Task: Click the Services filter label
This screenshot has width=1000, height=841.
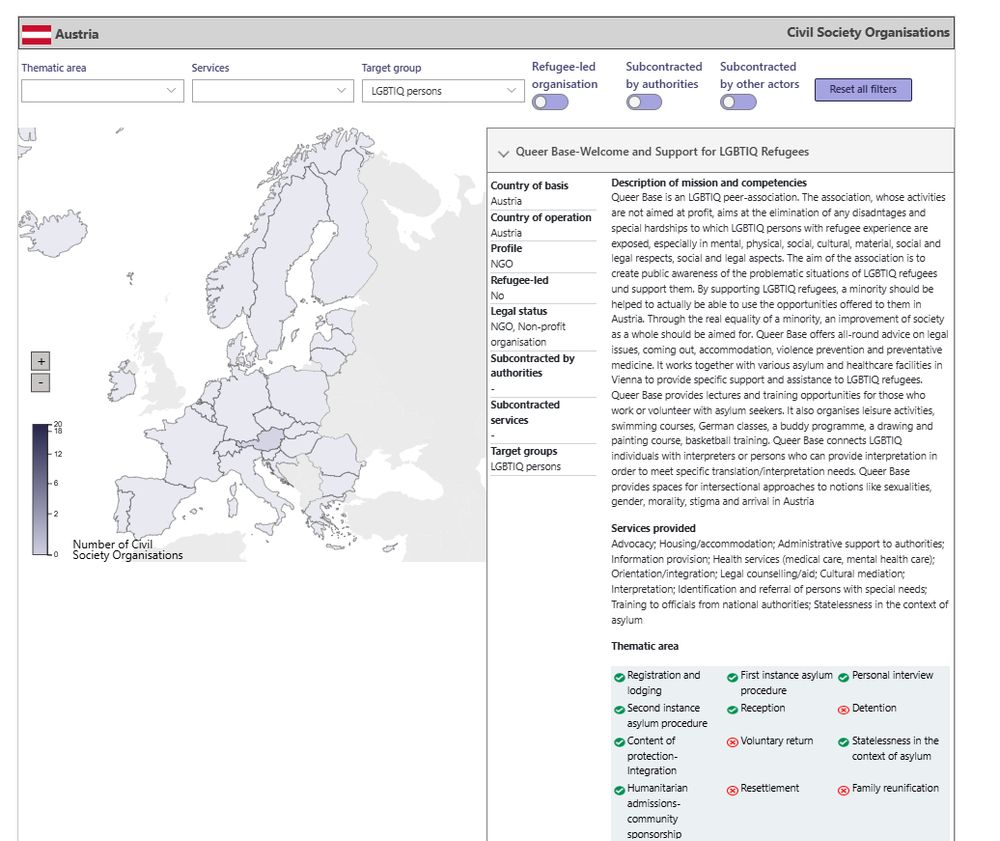Action: coord(210,68)
